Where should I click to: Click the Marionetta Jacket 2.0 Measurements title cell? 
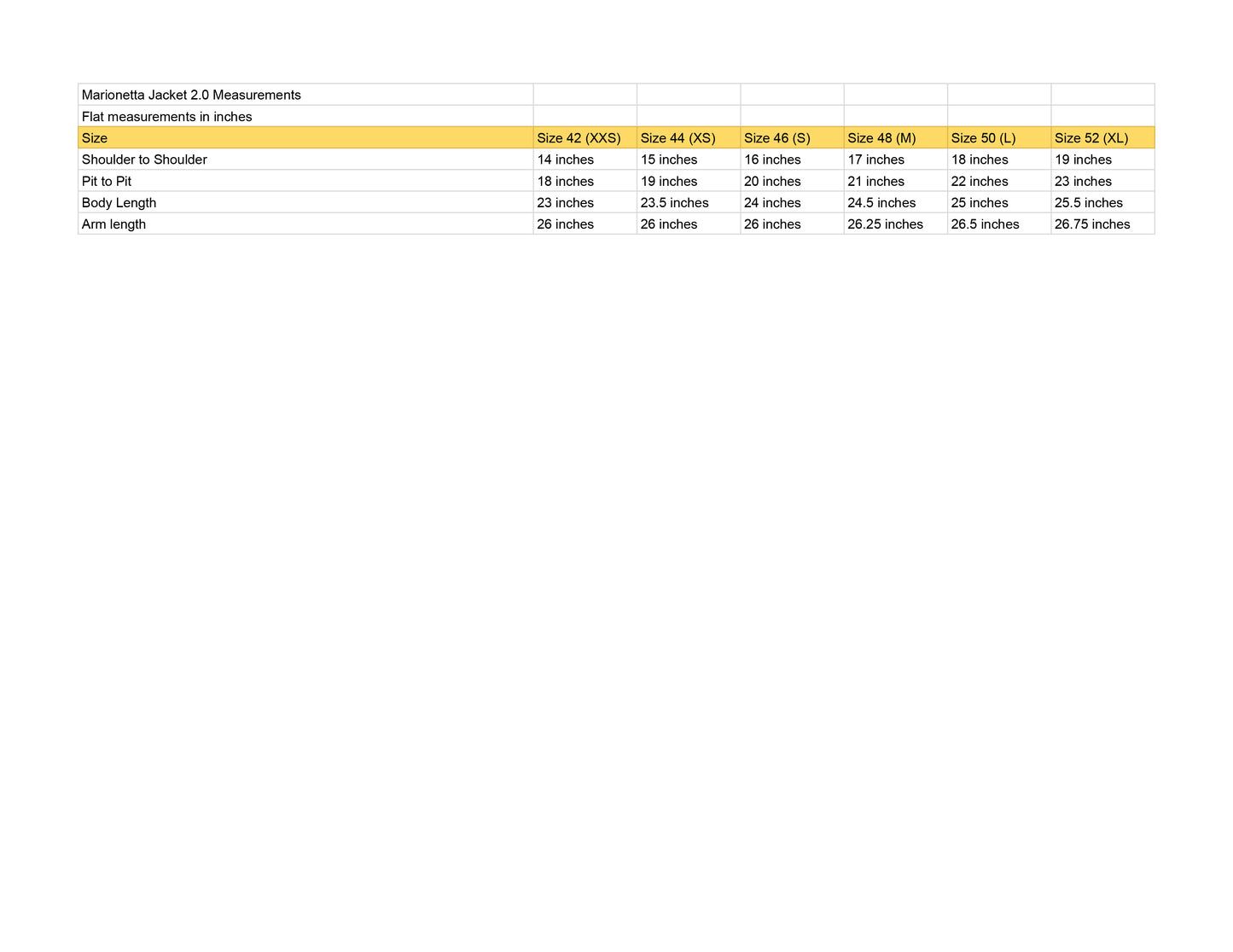coord(191,95)
